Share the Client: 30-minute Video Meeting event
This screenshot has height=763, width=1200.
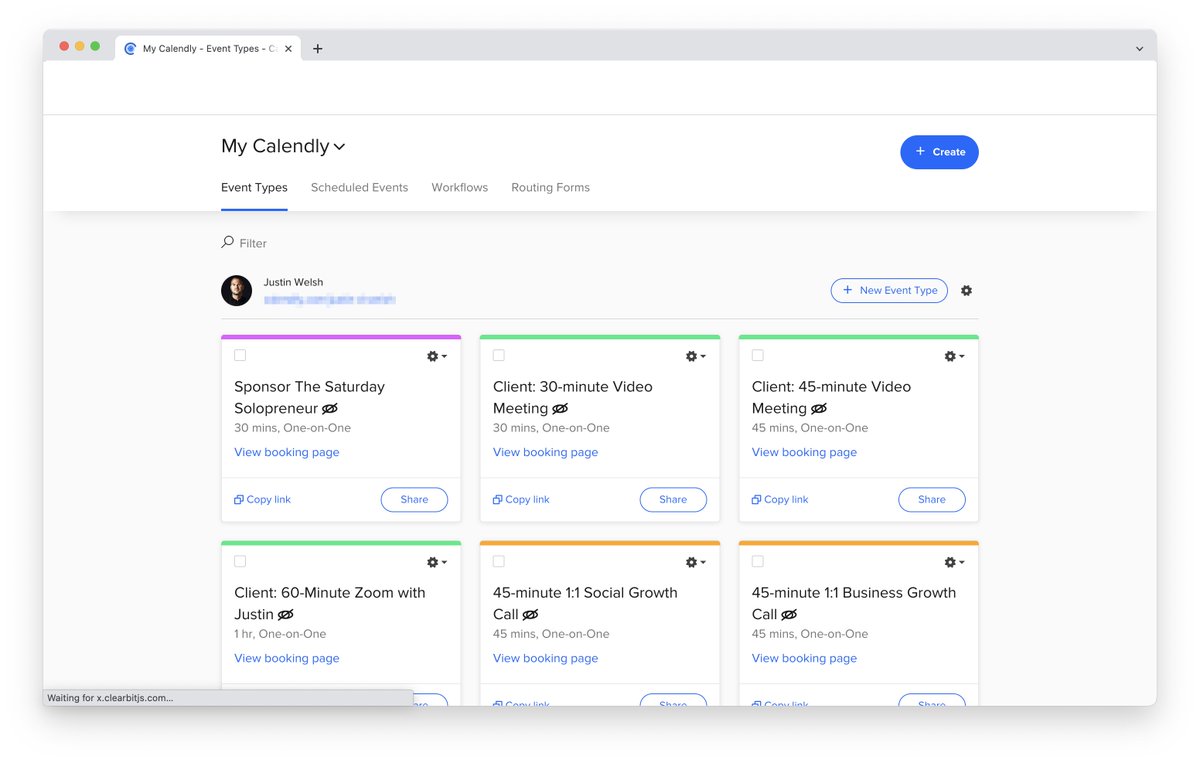[673, 500]
